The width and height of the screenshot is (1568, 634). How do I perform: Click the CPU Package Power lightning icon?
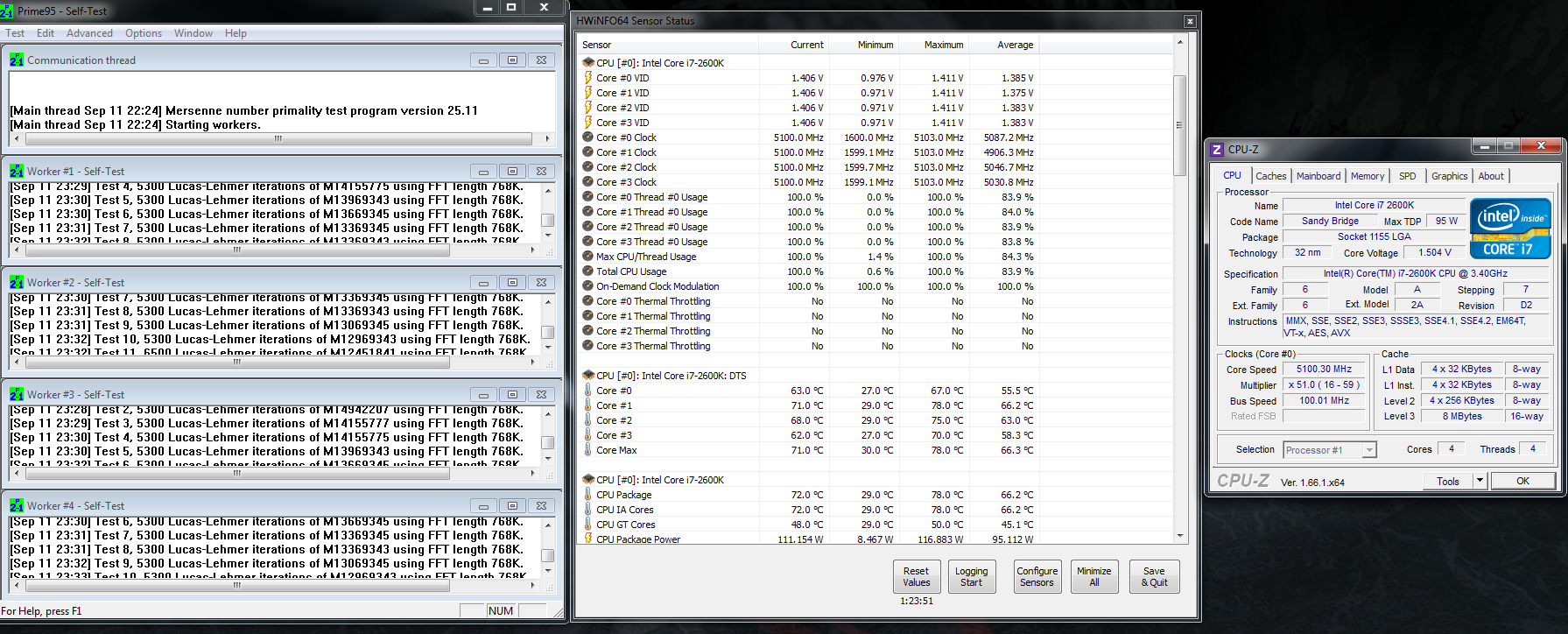[x=588, y=539]
